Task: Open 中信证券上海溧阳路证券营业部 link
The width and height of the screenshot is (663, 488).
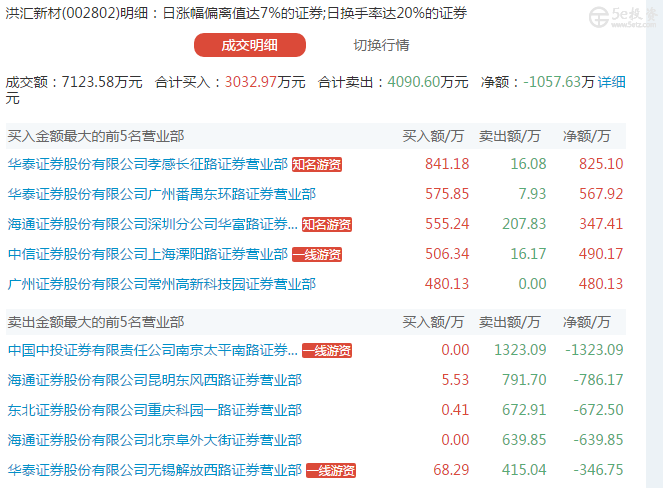Action: coord(148,254)
